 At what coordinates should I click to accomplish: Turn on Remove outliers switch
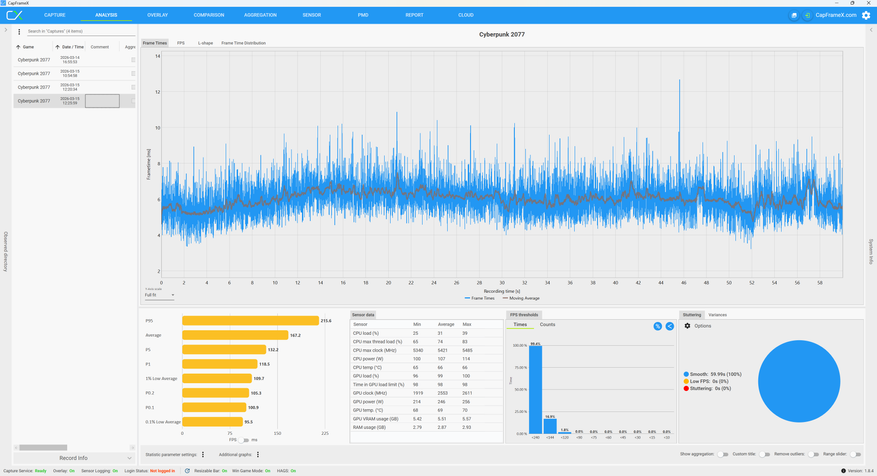(x=814, y=454)
